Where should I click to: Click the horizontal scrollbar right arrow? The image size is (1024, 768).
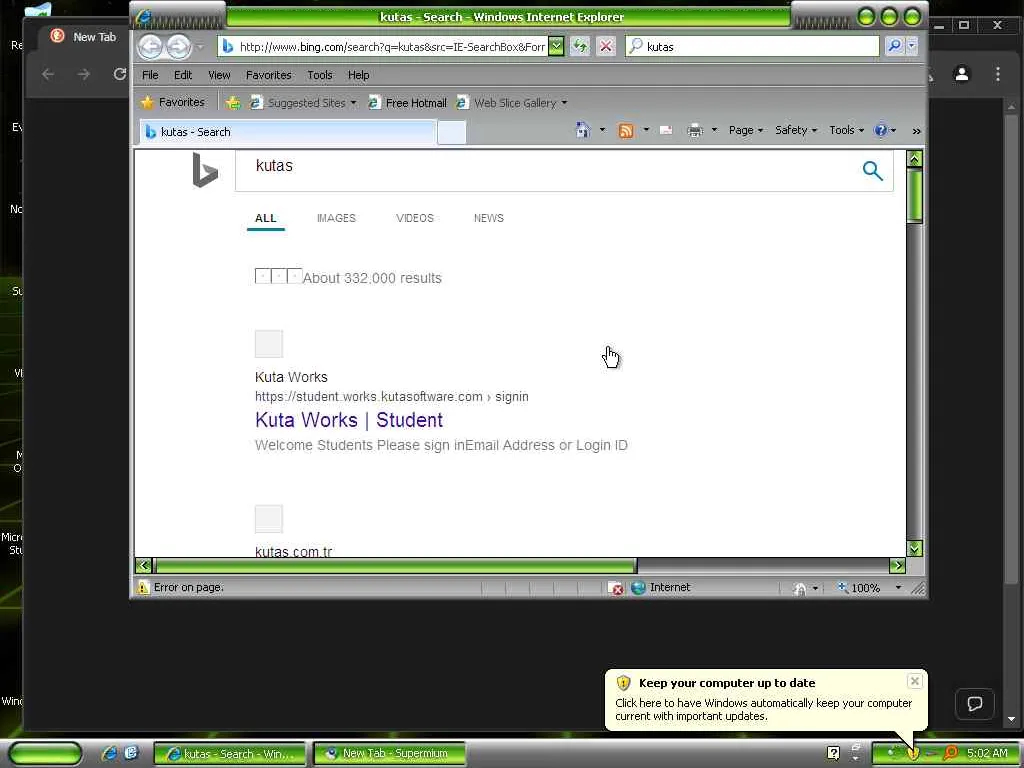coord(897,566)
